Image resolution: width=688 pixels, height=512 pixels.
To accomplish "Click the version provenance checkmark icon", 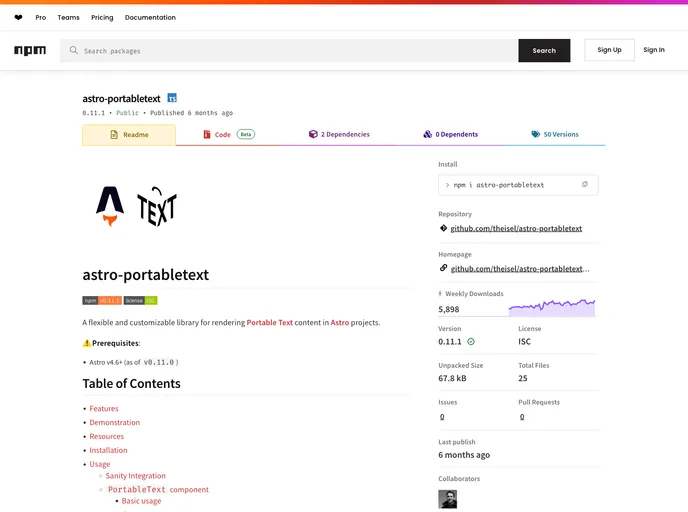I will [x=471, y=341].
